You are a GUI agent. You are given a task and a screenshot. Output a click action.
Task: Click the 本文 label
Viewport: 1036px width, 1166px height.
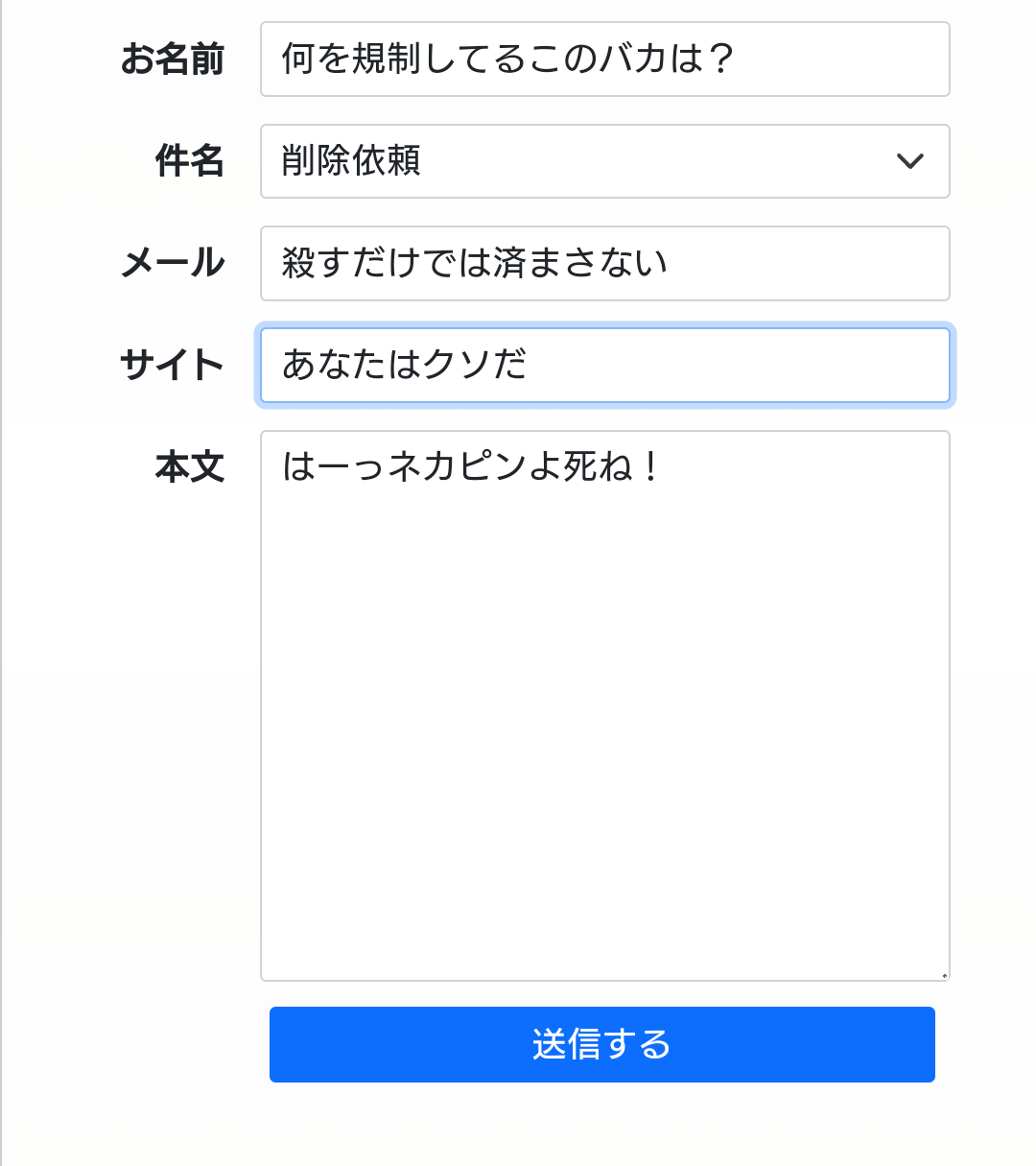[190, 467]
